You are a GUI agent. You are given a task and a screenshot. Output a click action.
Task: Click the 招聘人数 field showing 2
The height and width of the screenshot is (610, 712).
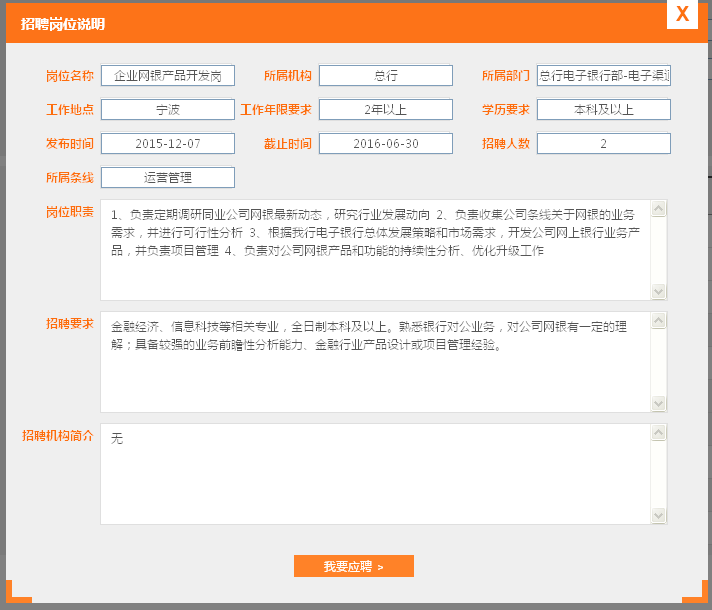click(x=603, y=144)
